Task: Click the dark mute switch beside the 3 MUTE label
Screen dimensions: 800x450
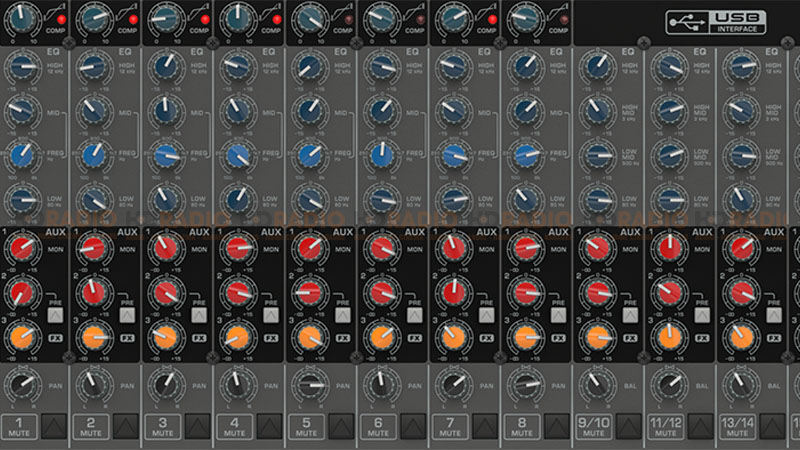Action: click(x=197, y=427)
